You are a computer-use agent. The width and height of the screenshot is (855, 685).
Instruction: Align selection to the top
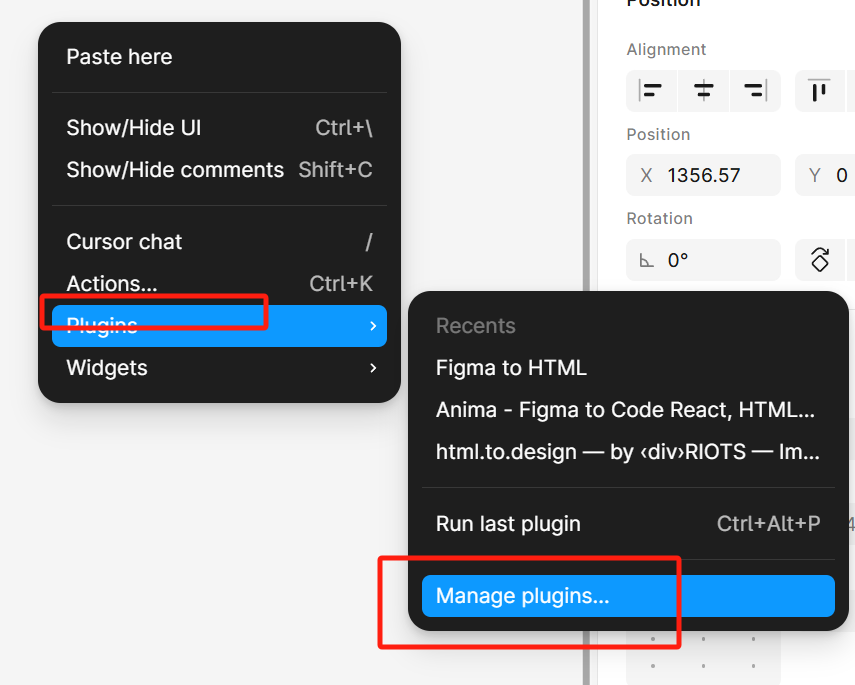[x=820, y=91]
